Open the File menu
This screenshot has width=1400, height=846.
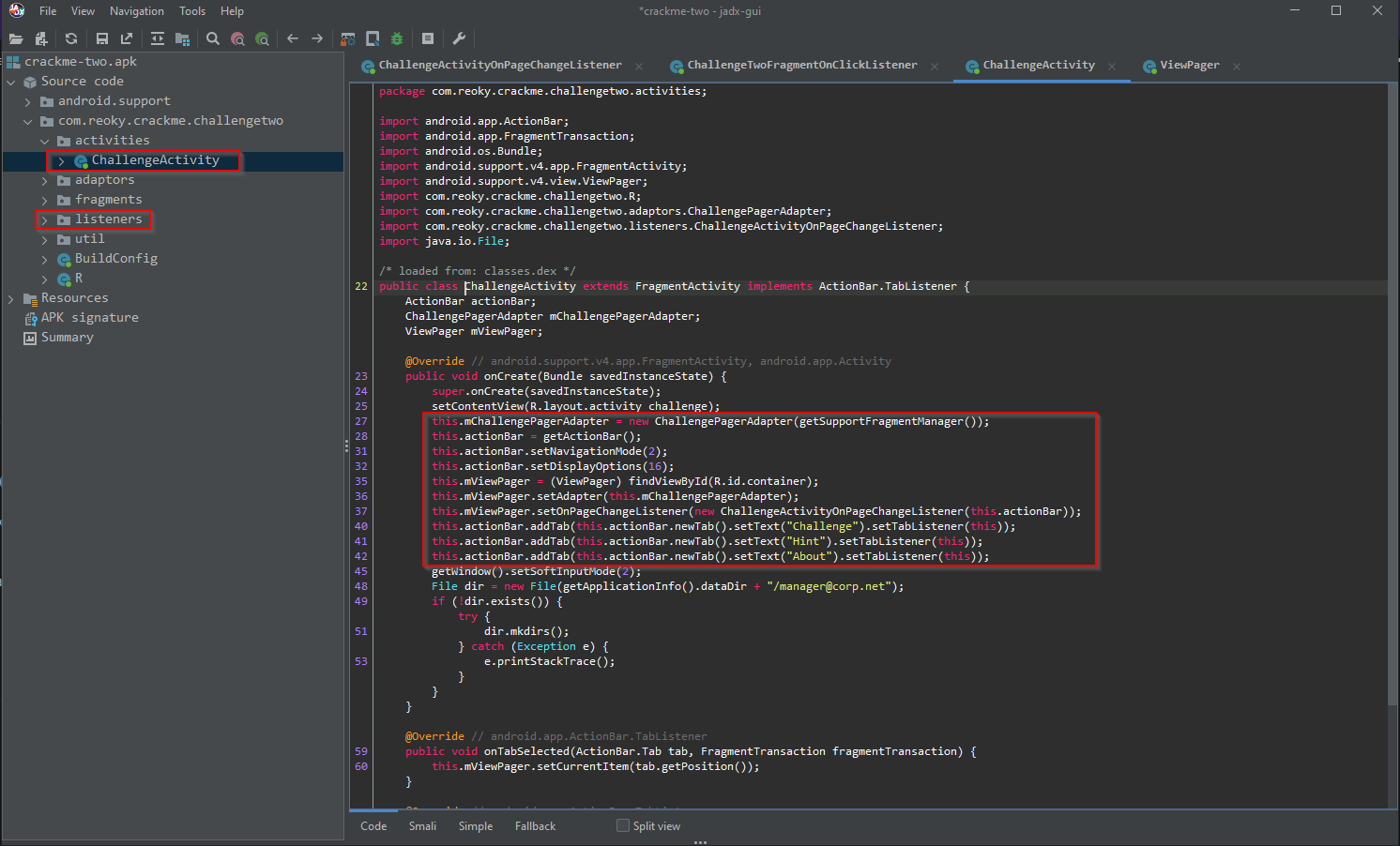tap(48, 11)
